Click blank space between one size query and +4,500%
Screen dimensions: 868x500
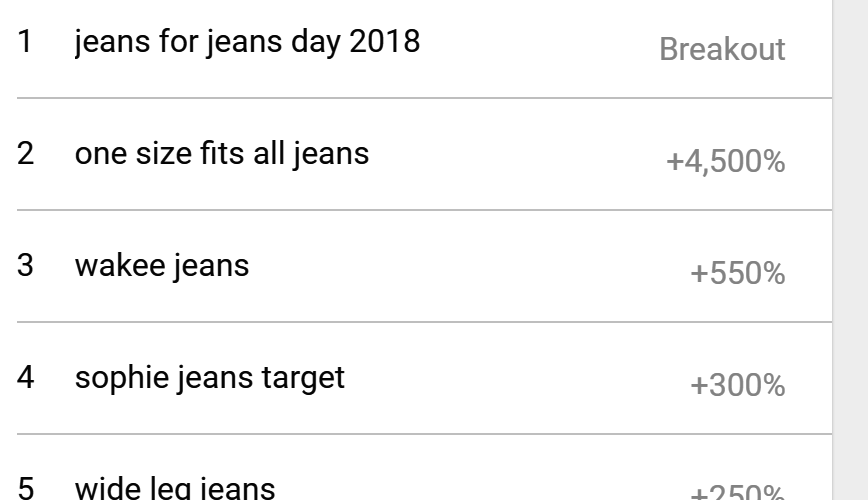click(520, 156)
